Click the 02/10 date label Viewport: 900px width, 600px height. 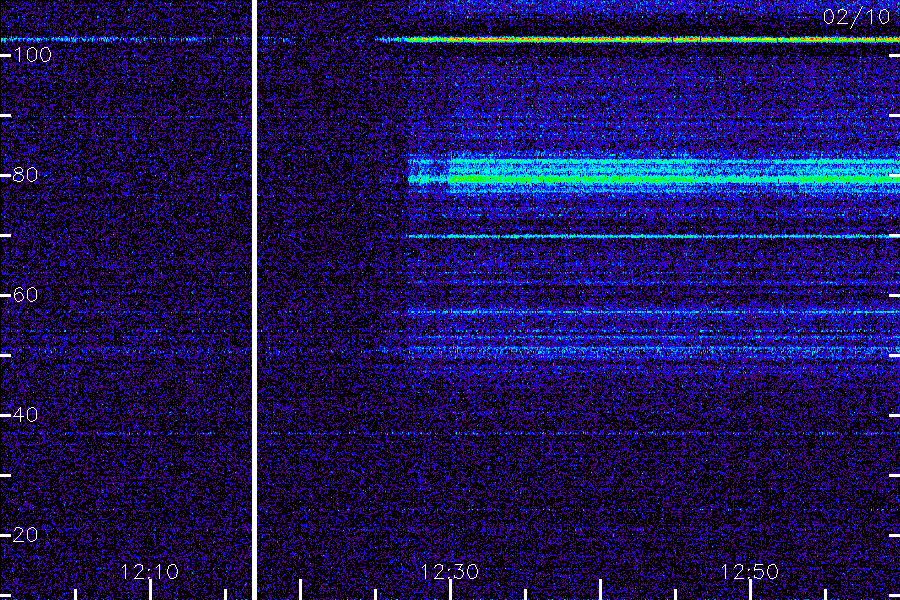tap(856, 17)
